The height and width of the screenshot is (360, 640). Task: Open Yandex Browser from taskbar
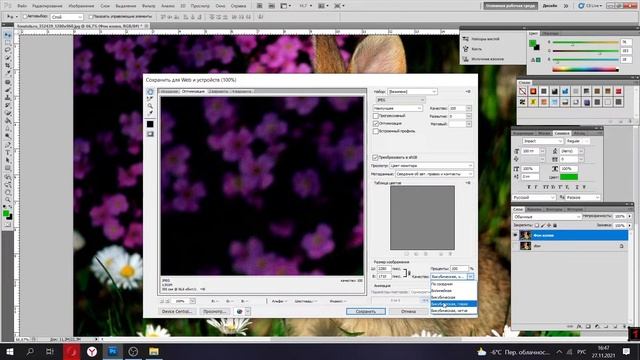pos(92,351)
